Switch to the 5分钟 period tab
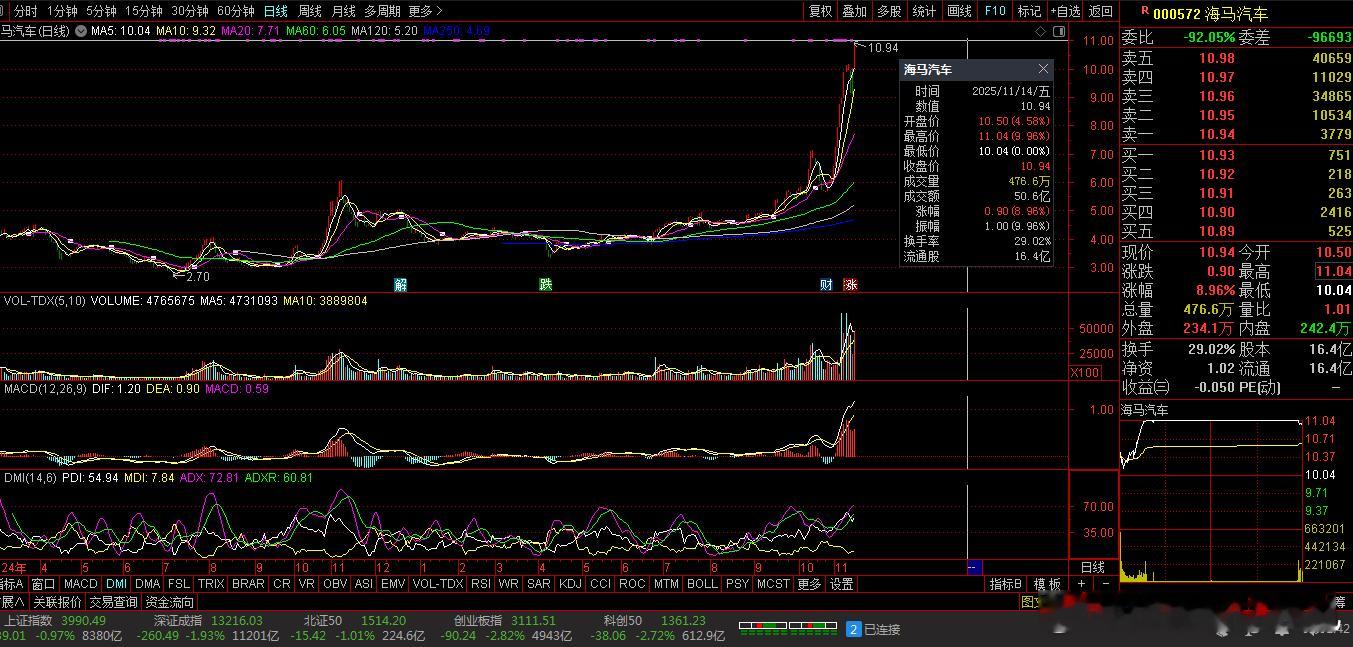 [101, 11]
